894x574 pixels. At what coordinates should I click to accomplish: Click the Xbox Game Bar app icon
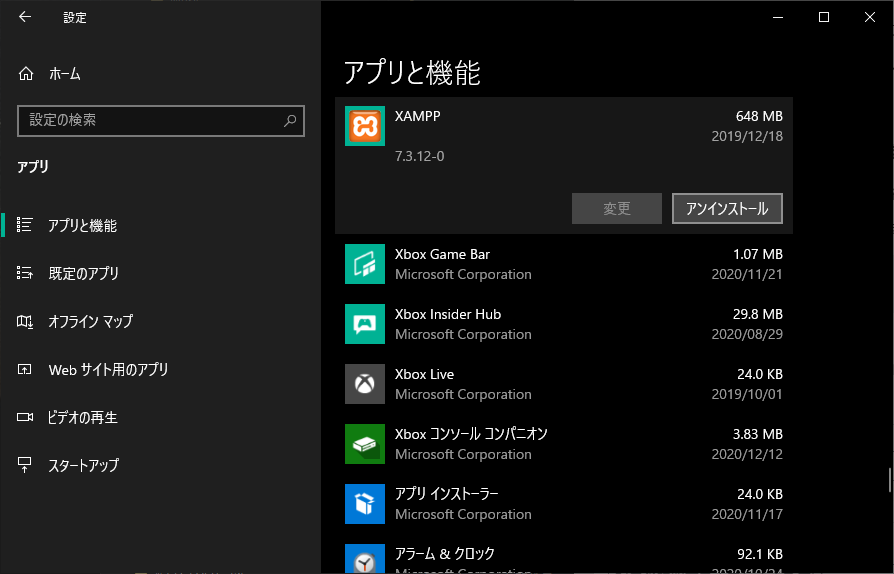[365, 264]
